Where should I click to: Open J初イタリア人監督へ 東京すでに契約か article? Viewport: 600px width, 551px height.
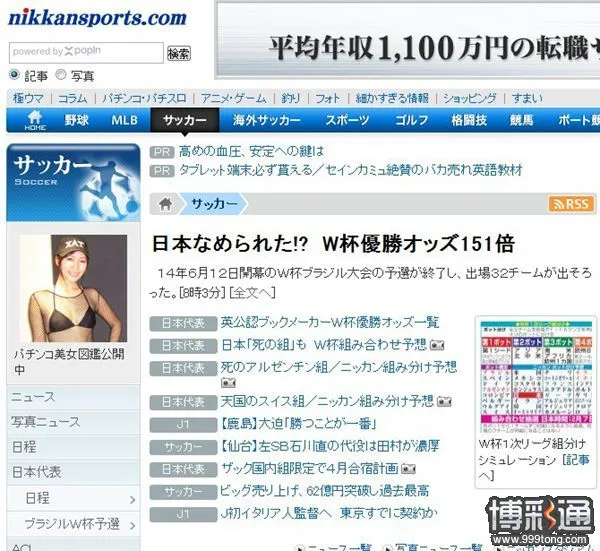(329, 513)
